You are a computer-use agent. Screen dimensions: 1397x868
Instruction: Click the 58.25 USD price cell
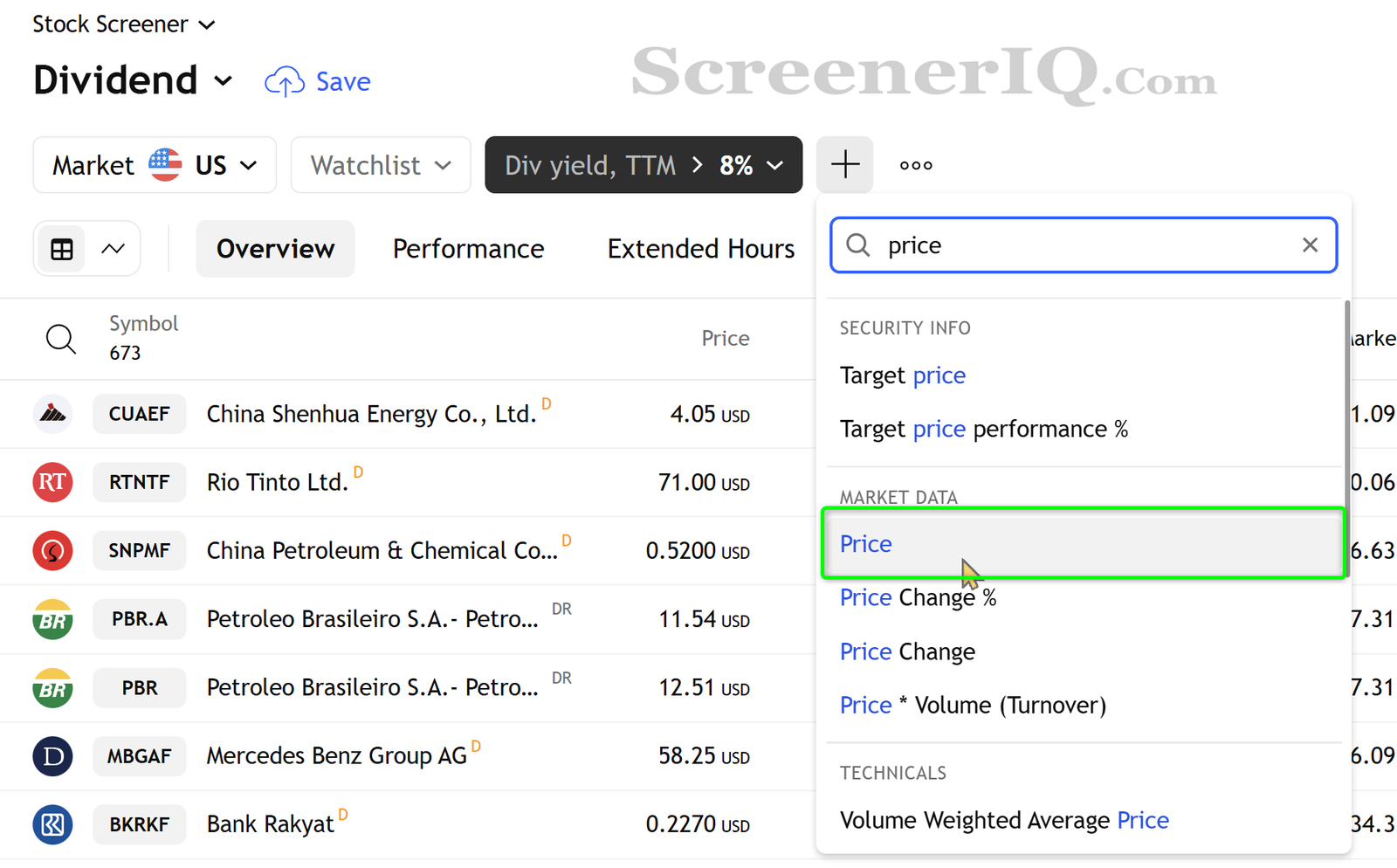coord(704,756)
